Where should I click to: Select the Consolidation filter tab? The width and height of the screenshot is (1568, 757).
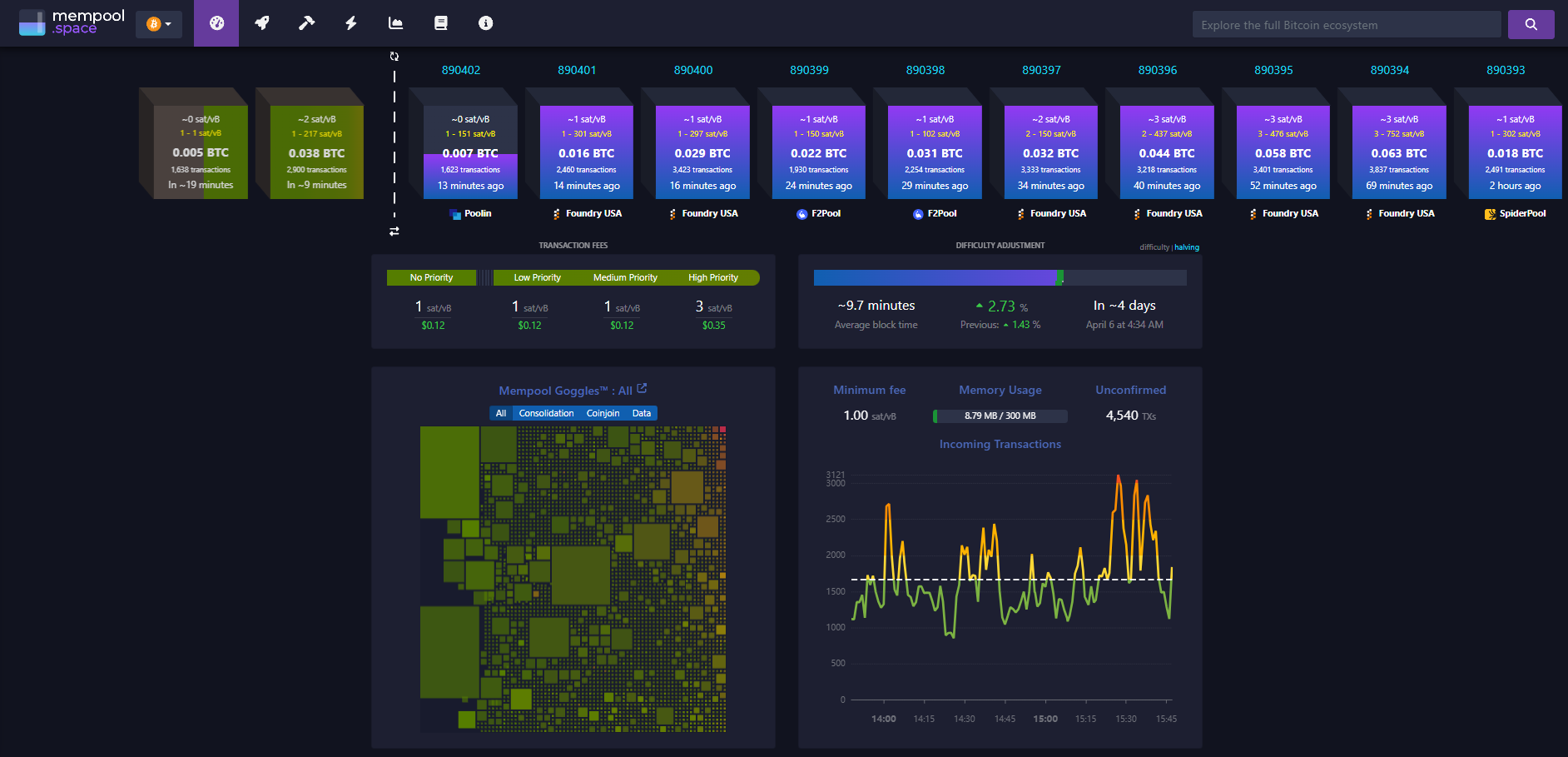click(x=546, y=413)
